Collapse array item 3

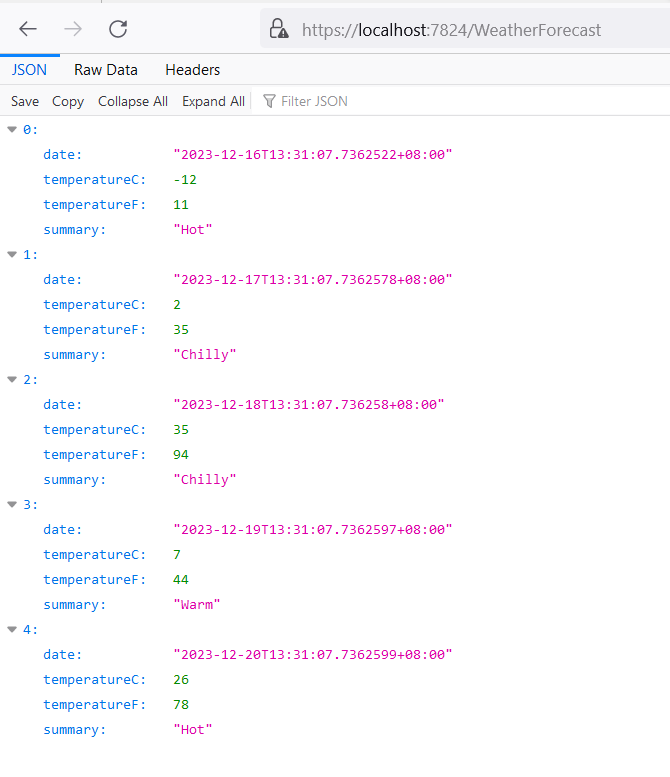(x=12, y=504)
